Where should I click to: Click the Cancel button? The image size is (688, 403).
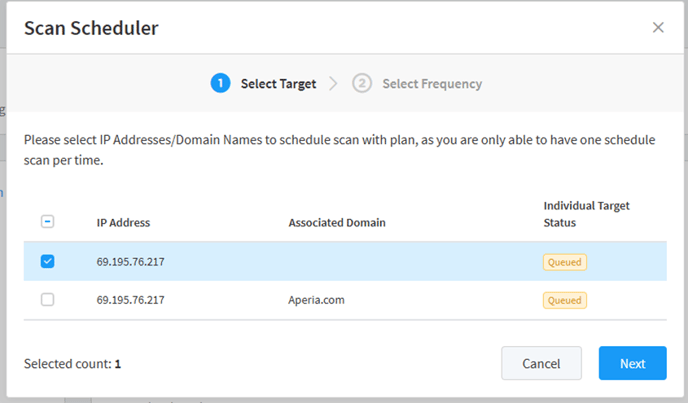tap(541, 363)
